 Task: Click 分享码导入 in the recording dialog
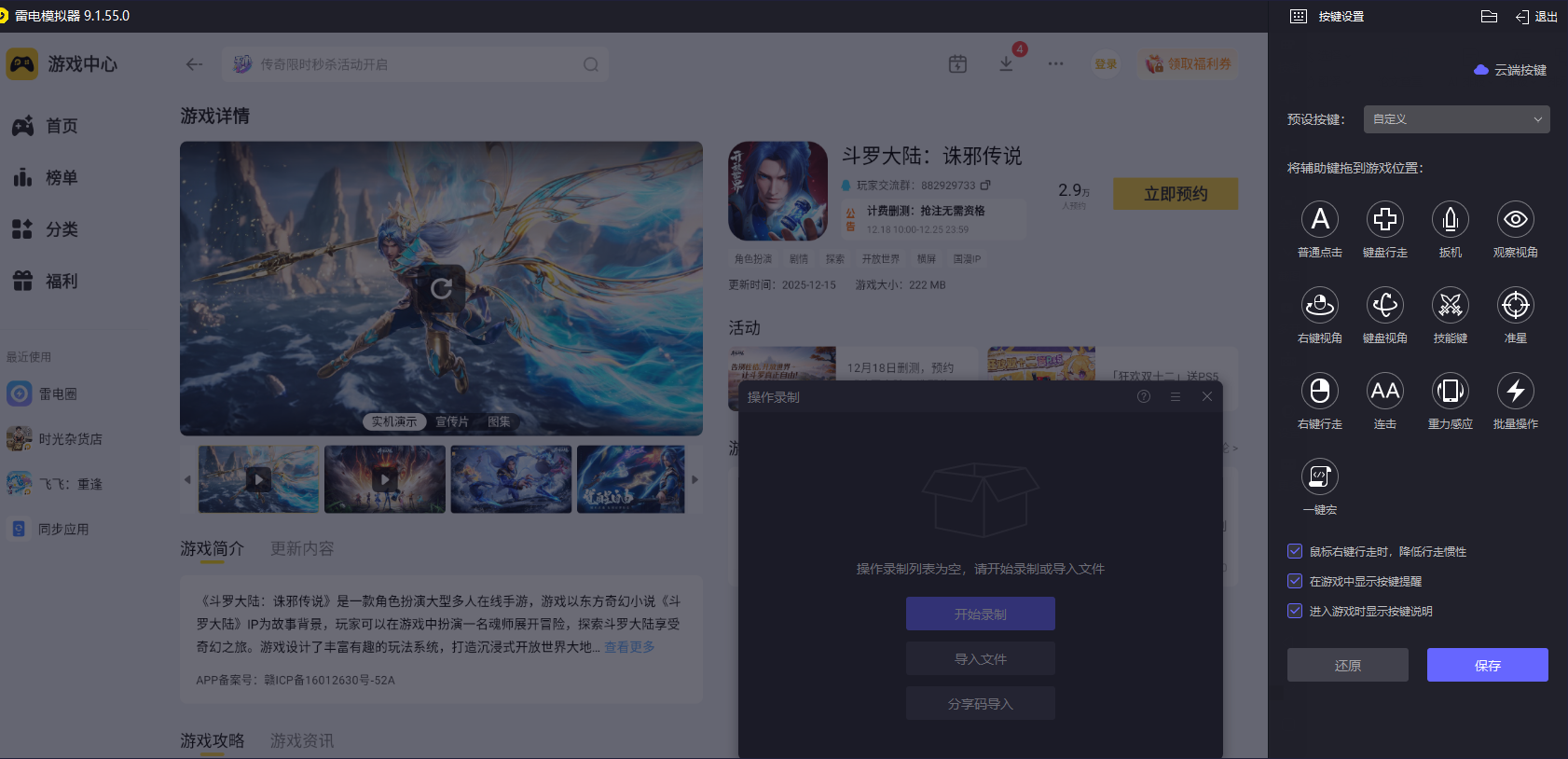point(981,703)
